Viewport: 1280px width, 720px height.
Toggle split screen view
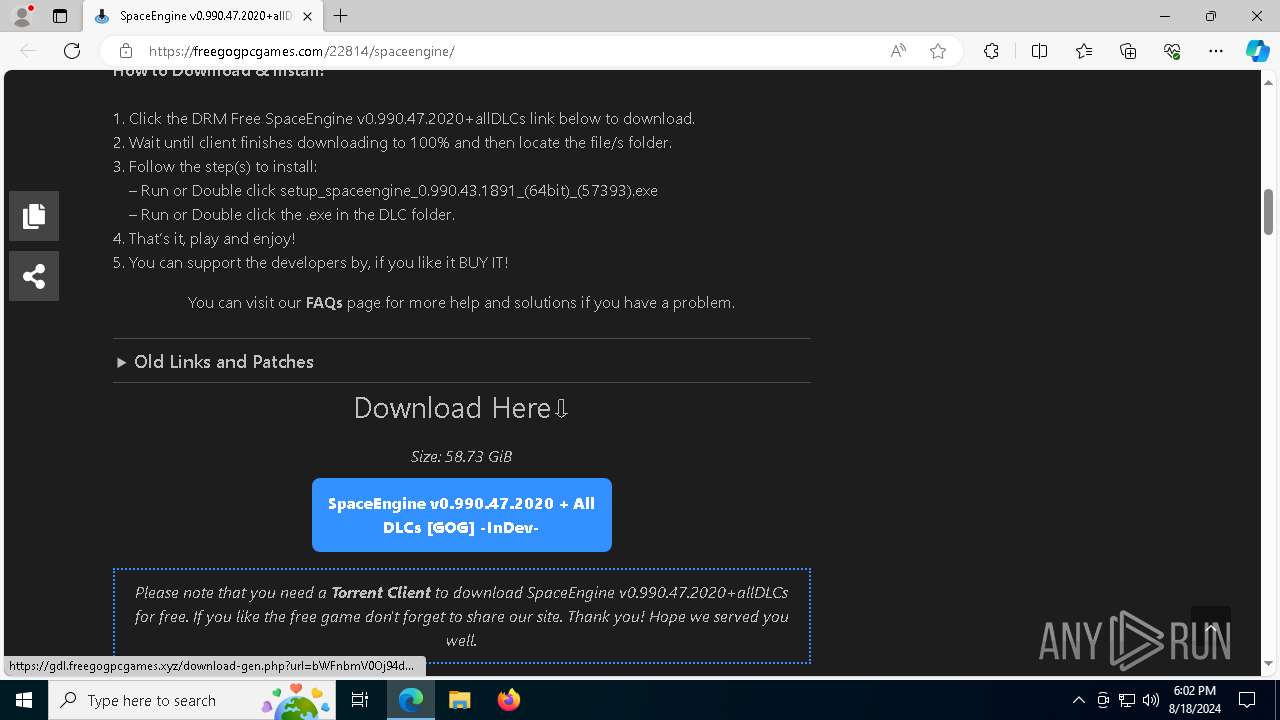(1039, 51)
